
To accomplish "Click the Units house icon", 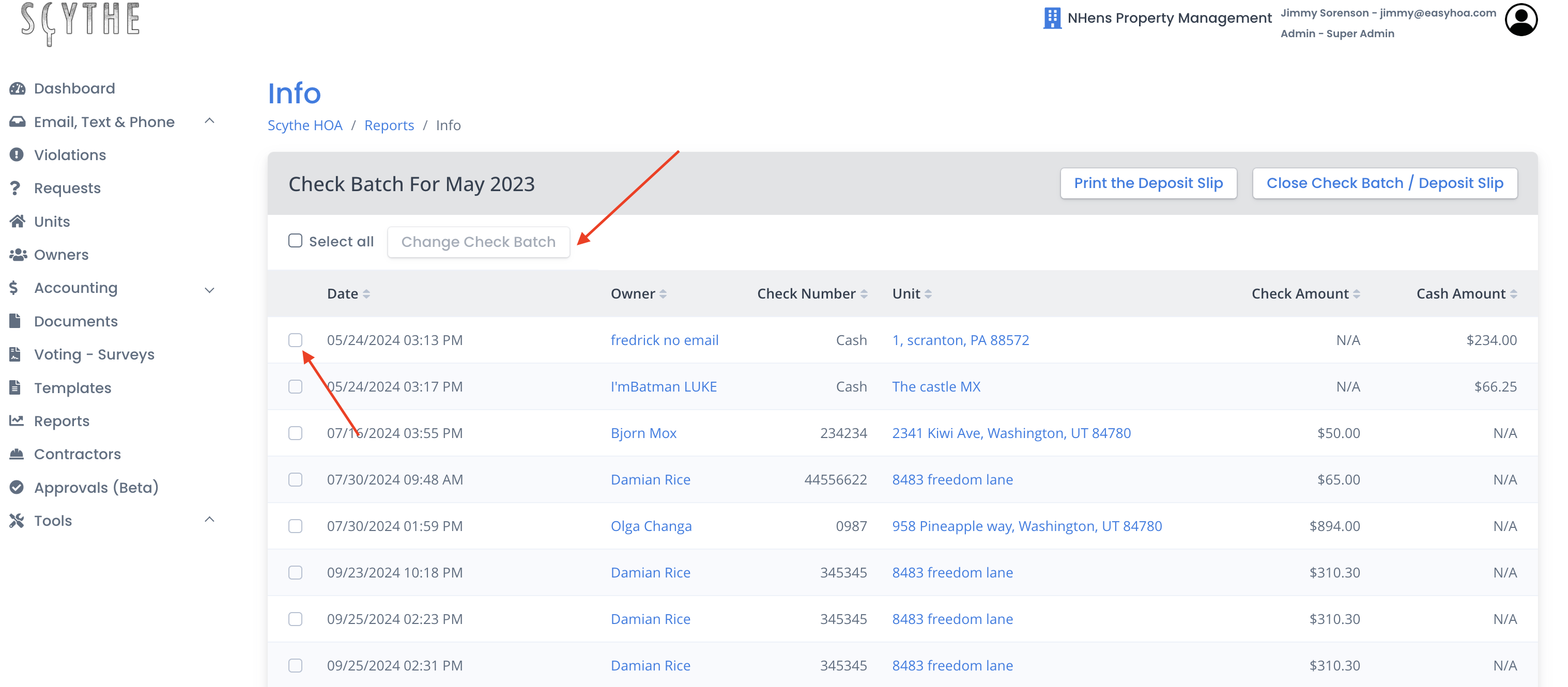I will point(17,222).
